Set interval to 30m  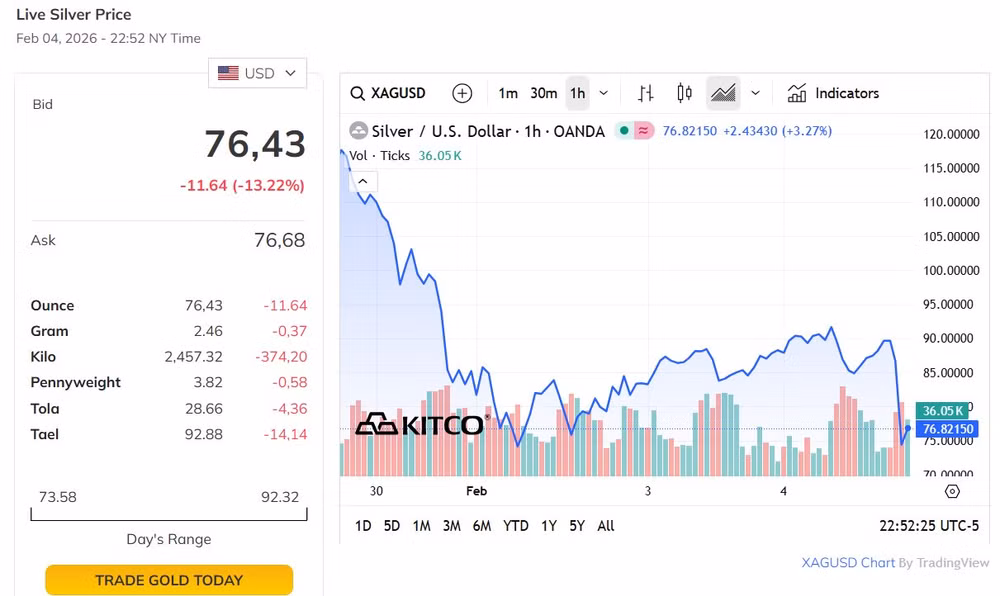(x=543, y=94)
